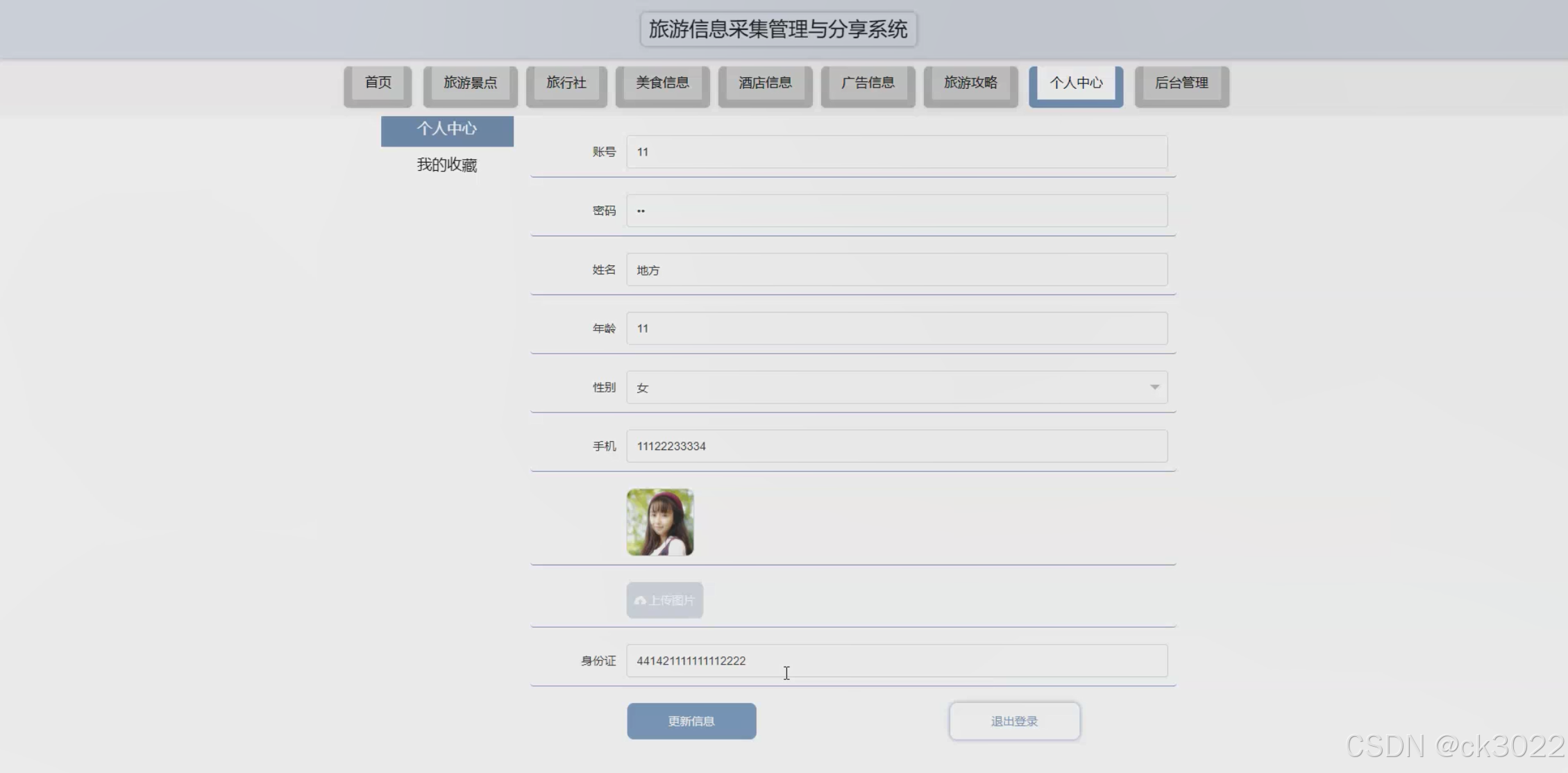The height and width of the screenshot is (773, 1568).
Task: Open 酒店信息 navigation tab
Action: pyautogui.click(x=765, y=83)
